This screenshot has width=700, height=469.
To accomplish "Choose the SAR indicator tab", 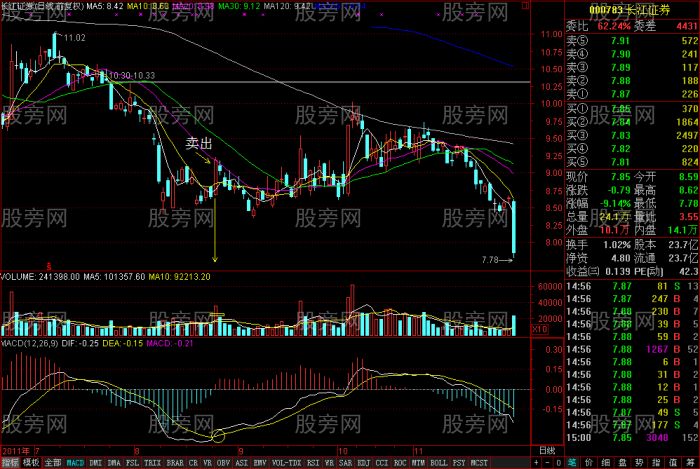I will [346, 463].
